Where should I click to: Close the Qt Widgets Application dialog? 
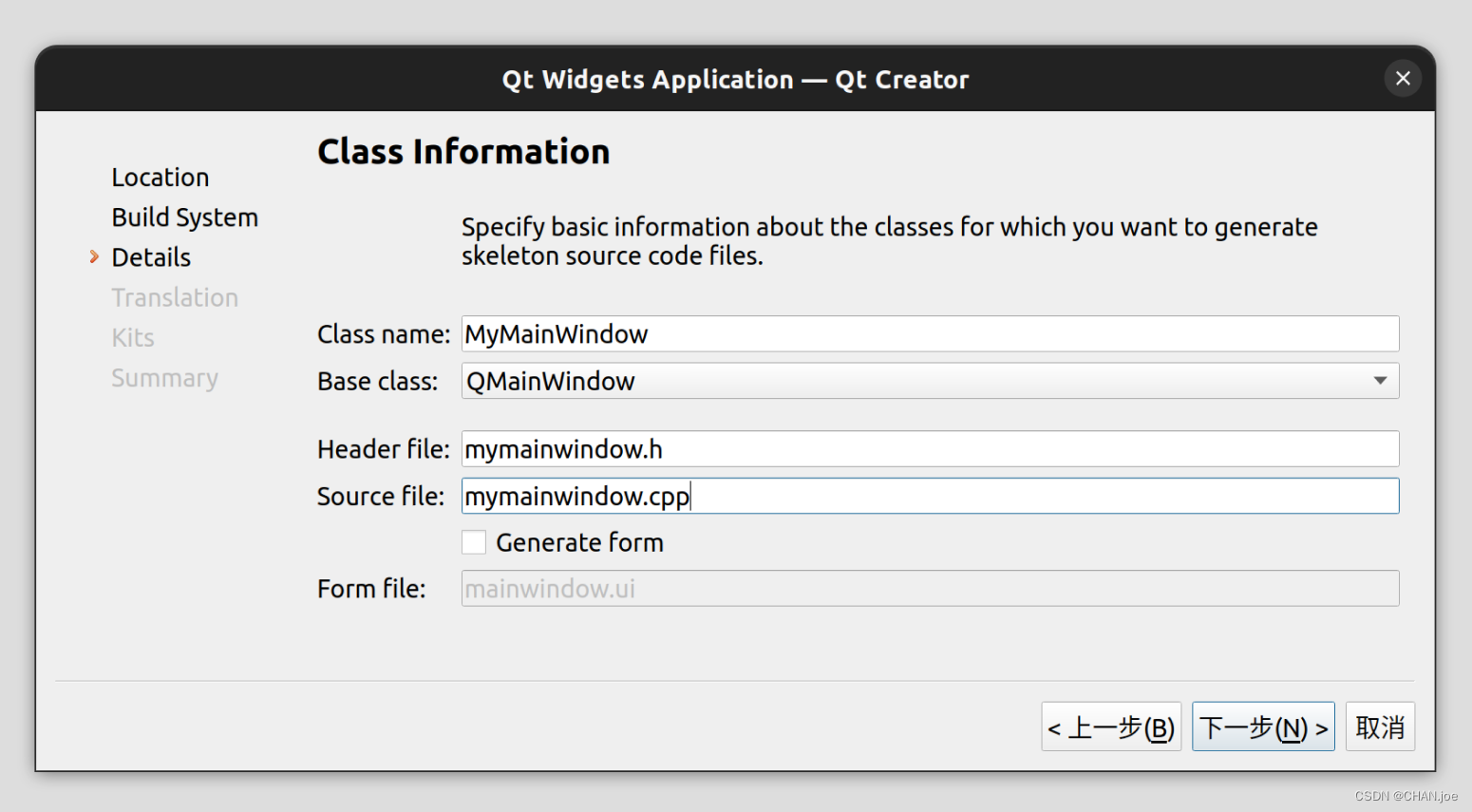tap(1403, 79)
